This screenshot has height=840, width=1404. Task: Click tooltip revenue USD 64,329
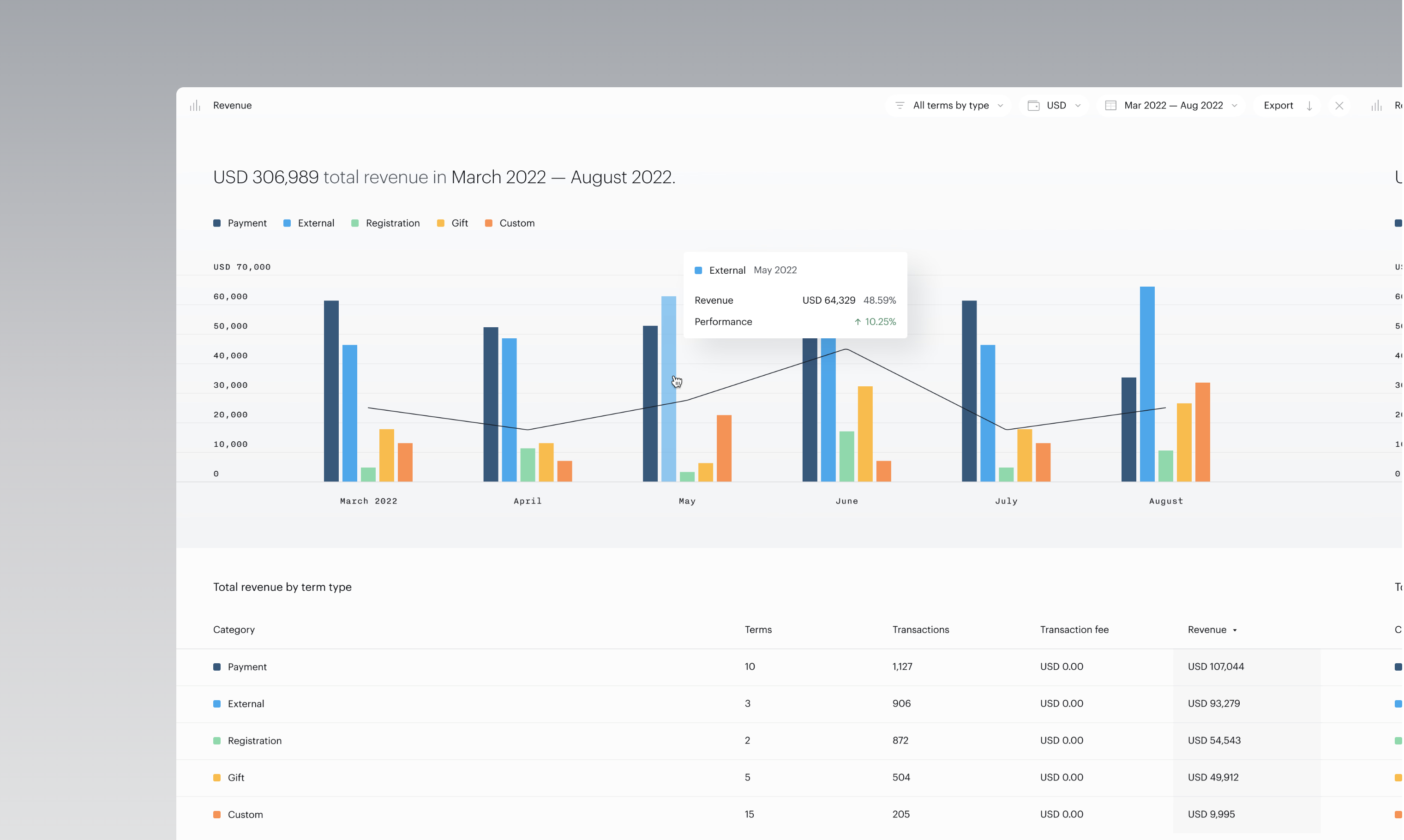[x=830, y=300]
